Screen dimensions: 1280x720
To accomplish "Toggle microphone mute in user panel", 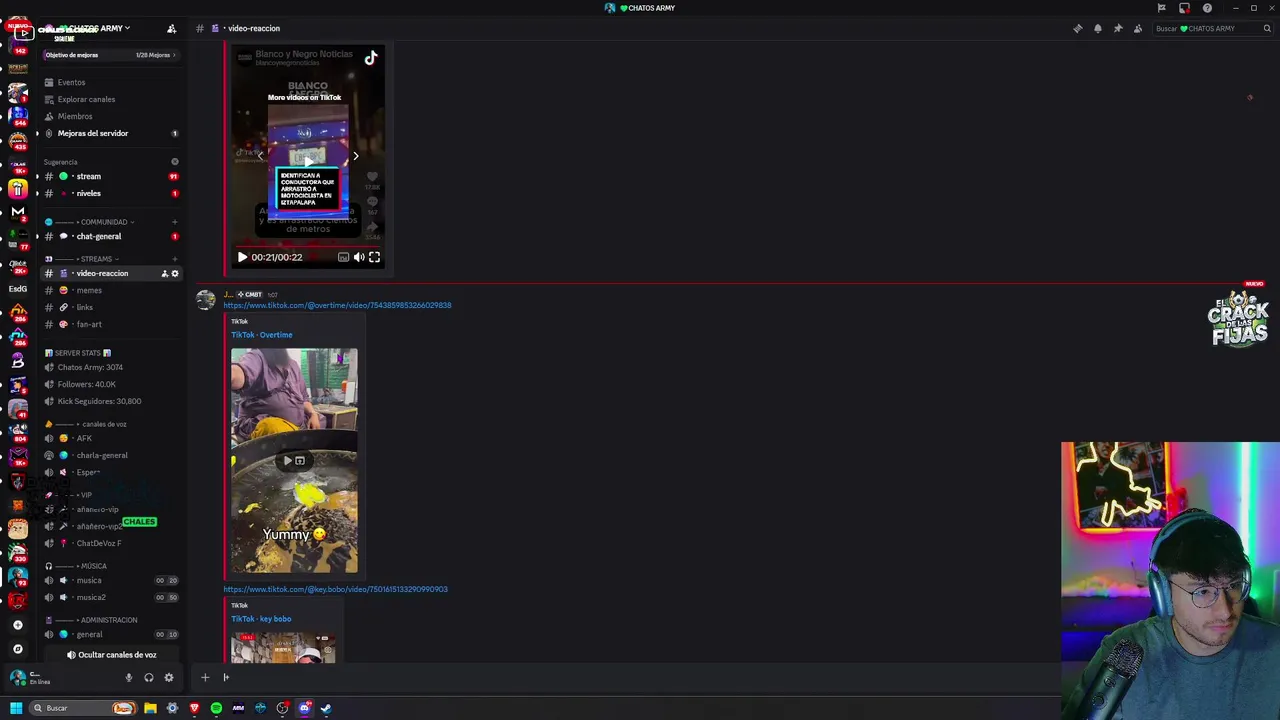I will pos(128,678).
